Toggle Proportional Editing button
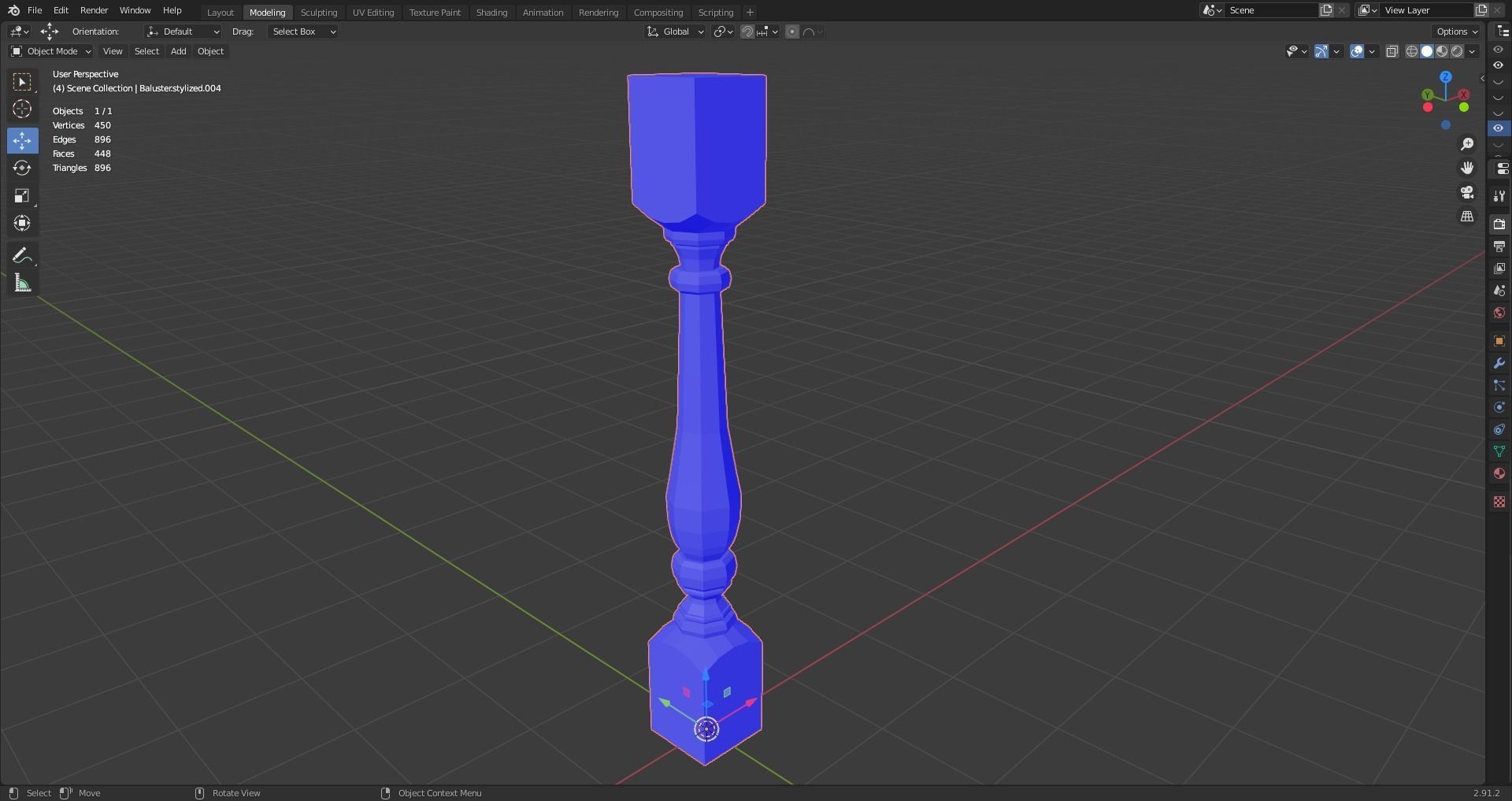The image size is (1512, 801). coord(792,32)
